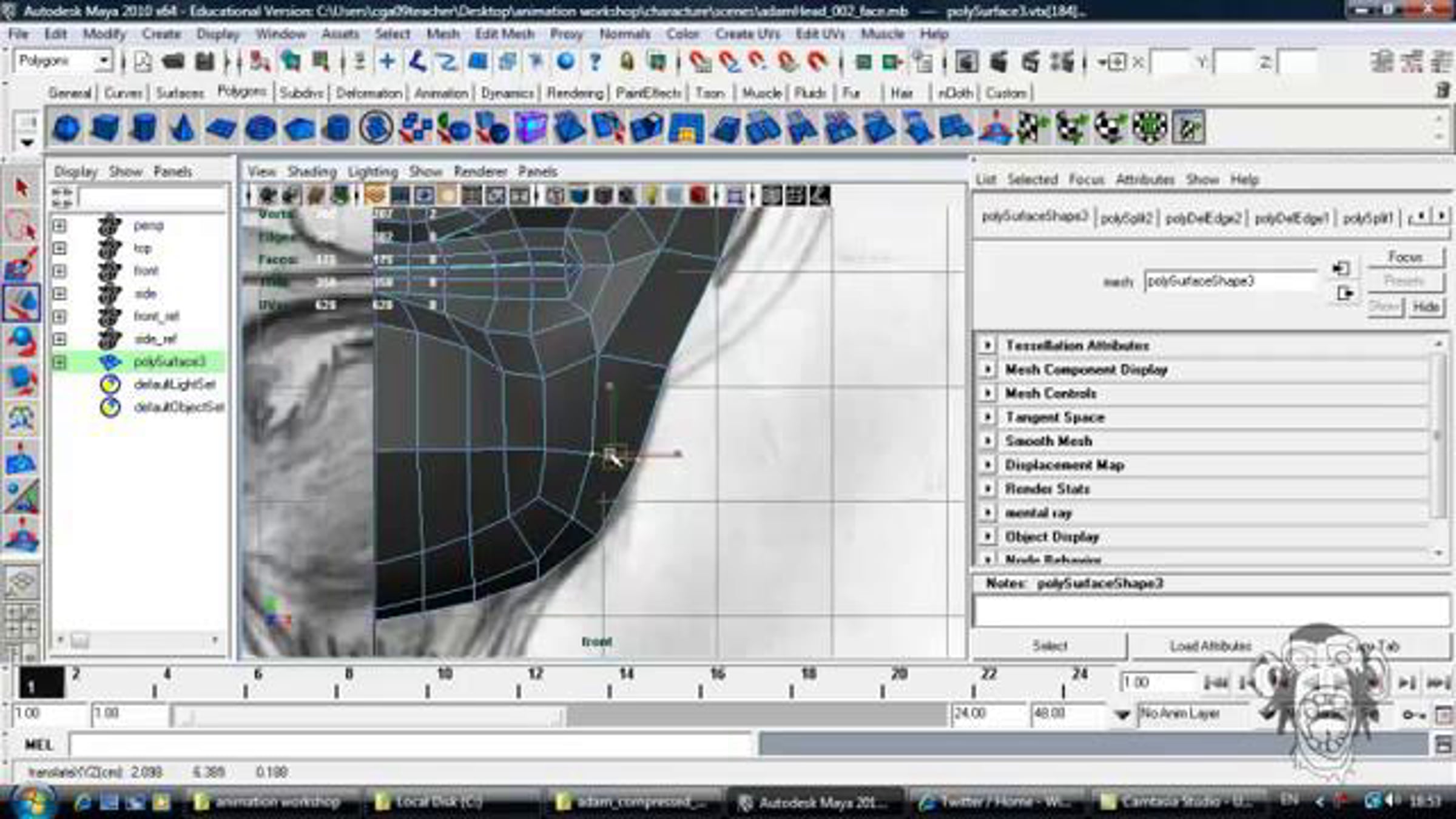This screenshot has height=819, width=1456.
Task: Select the front_ref camera in outliner
Action: click(157, 317)
